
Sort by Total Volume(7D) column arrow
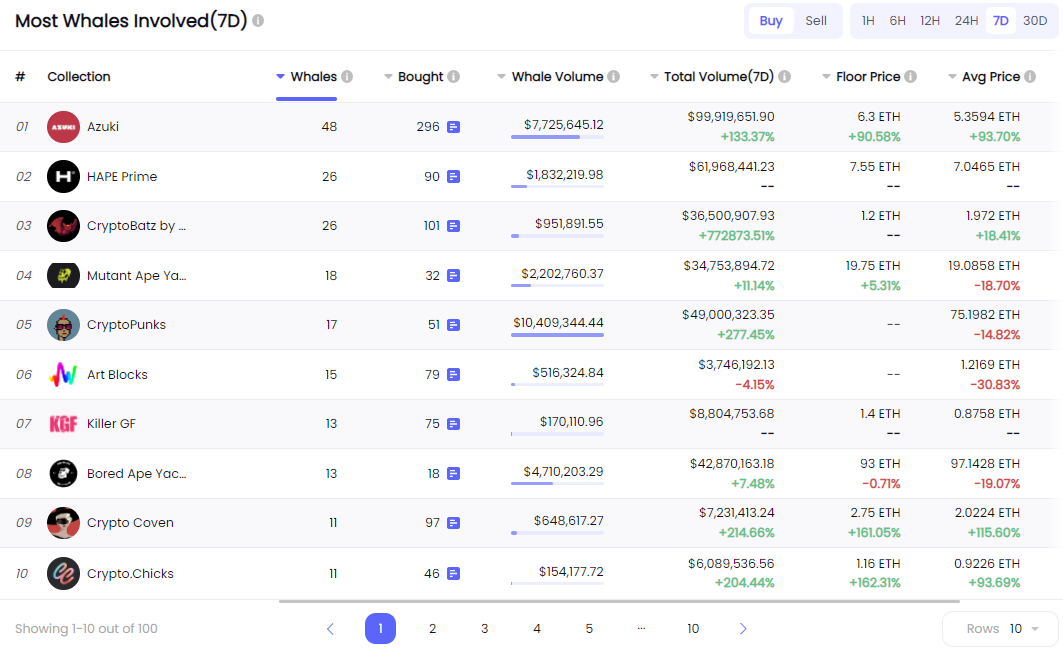(654, 77)
